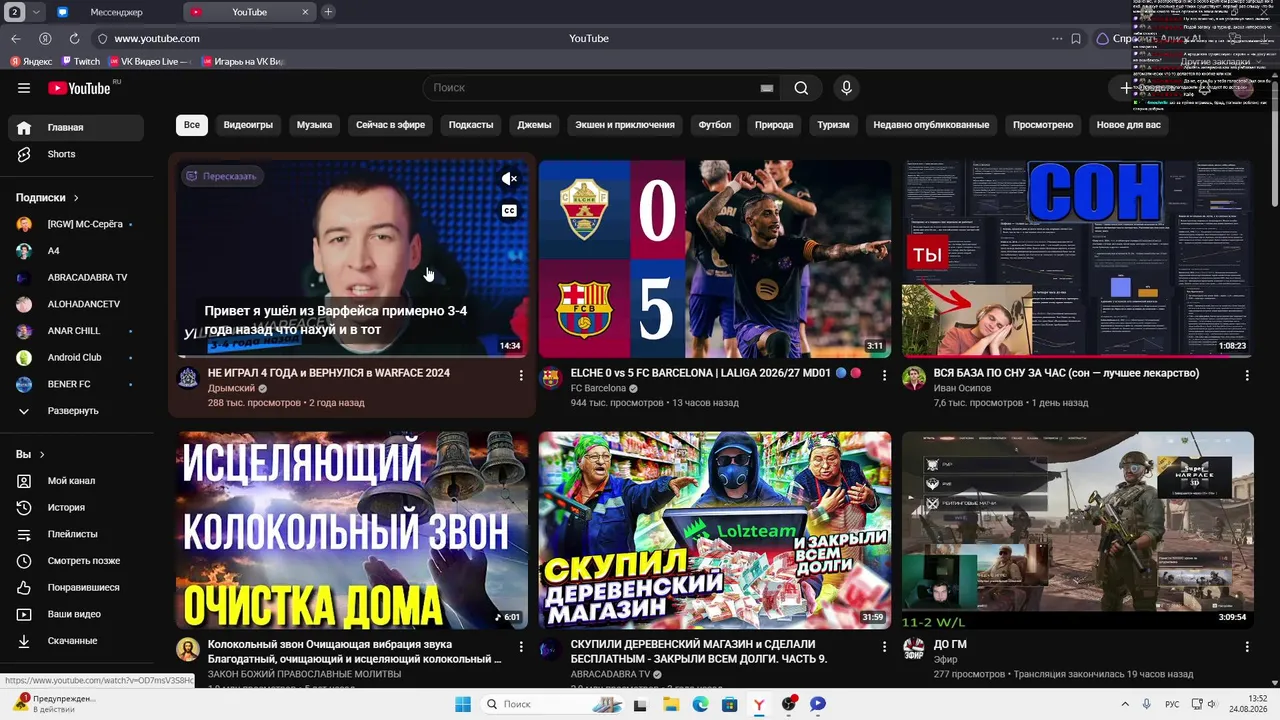Open the YouTube hamburger guide menu
1280x720 pixels.
[x=24, y=88]
